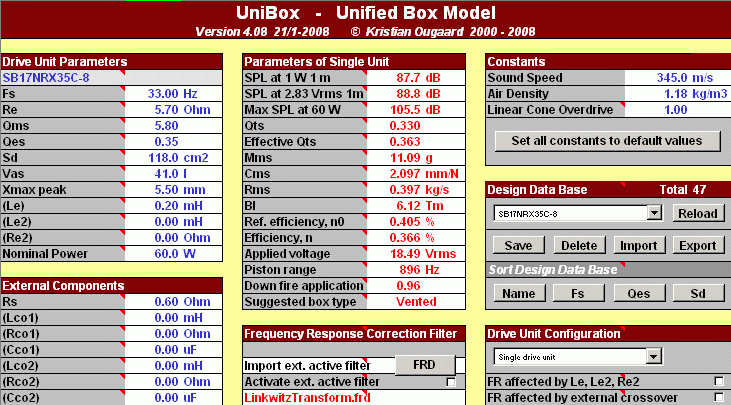The height and width of the screenshot is (405, 731).
Task: Click the FRD import filter button
Action: [424, 365]
